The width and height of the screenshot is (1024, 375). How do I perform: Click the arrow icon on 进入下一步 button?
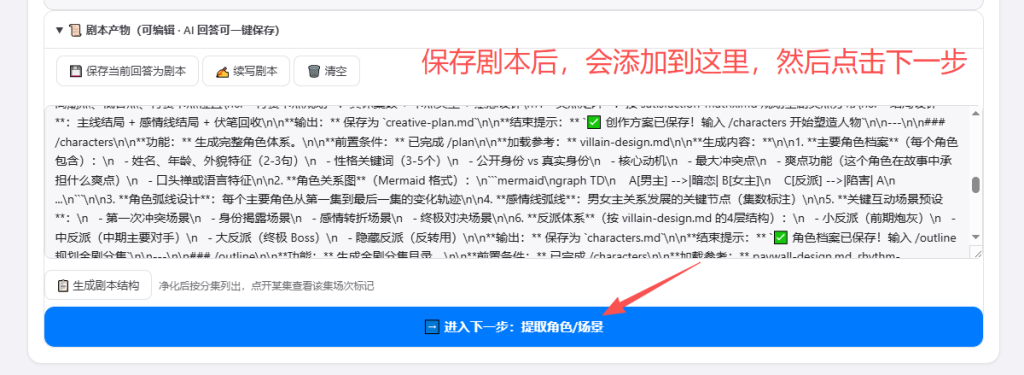pyautogui.click(x=431, y=327)
